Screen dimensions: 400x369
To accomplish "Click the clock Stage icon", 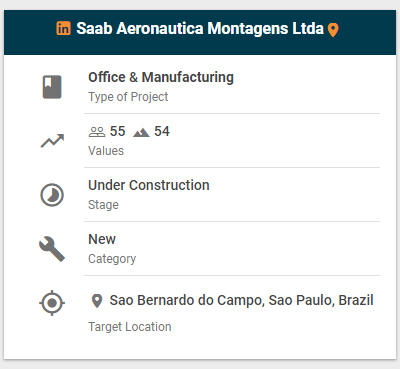I will pyautogui.click(x=52, y=195).
